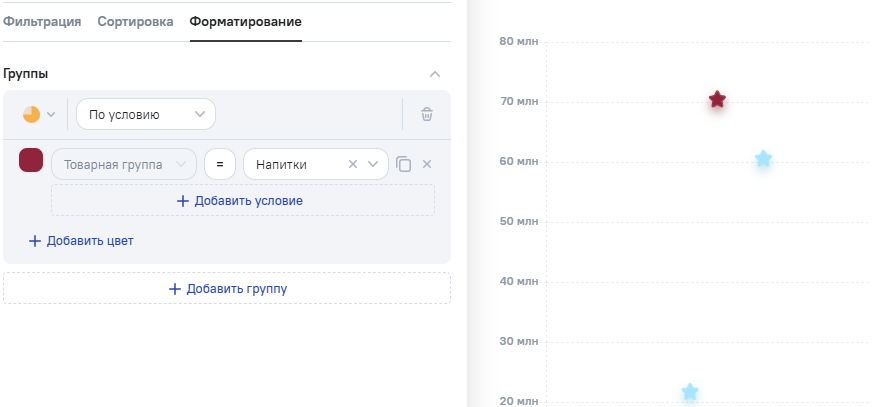Duplicate the condition with the copy icon
Screen dimensions: 893x407
tap(404, 164)
